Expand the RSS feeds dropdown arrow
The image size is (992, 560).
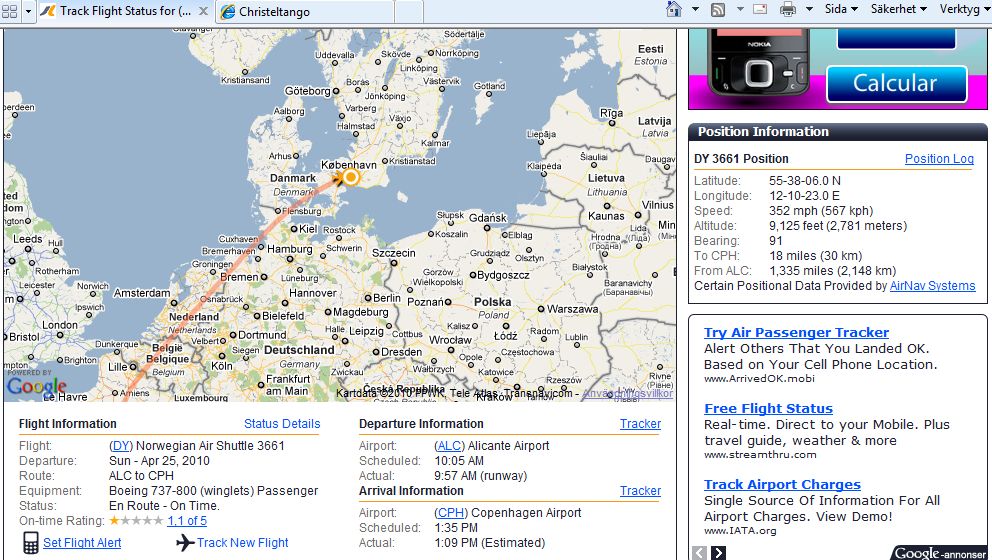tap(740, 9)
